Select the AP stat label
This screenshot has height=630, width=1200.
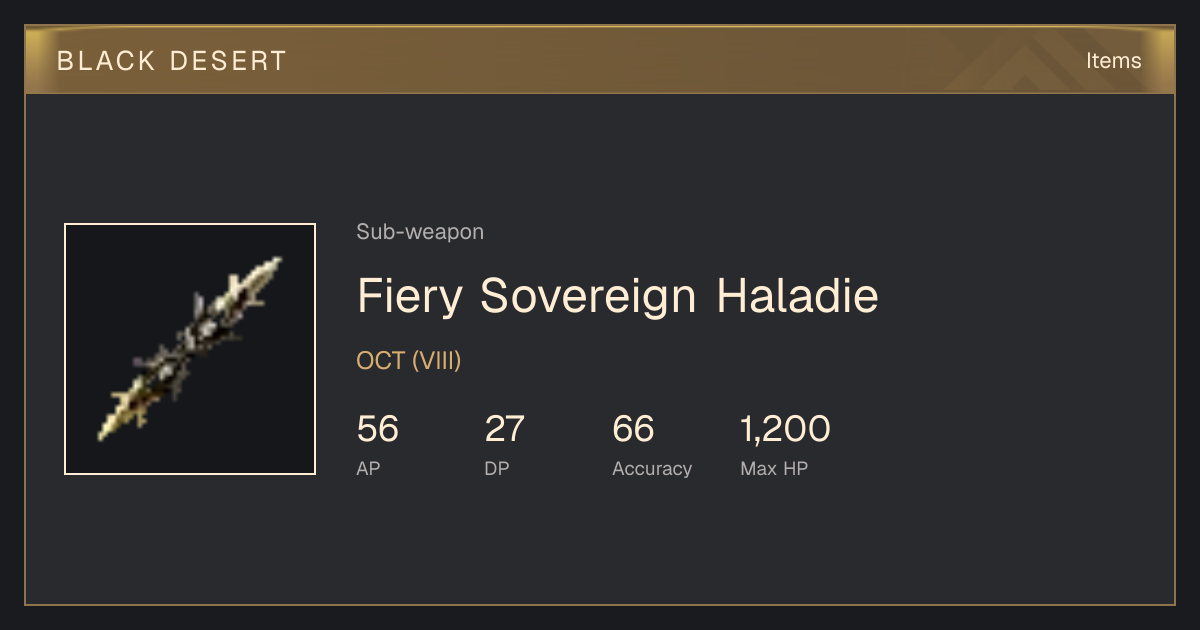coord(368,469)
